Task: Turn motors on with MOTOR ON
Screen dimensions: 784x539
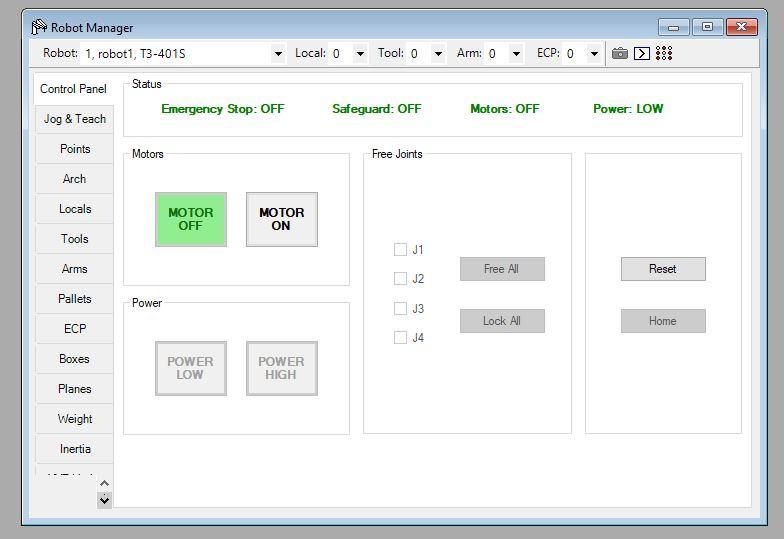Action: point(282,219)
